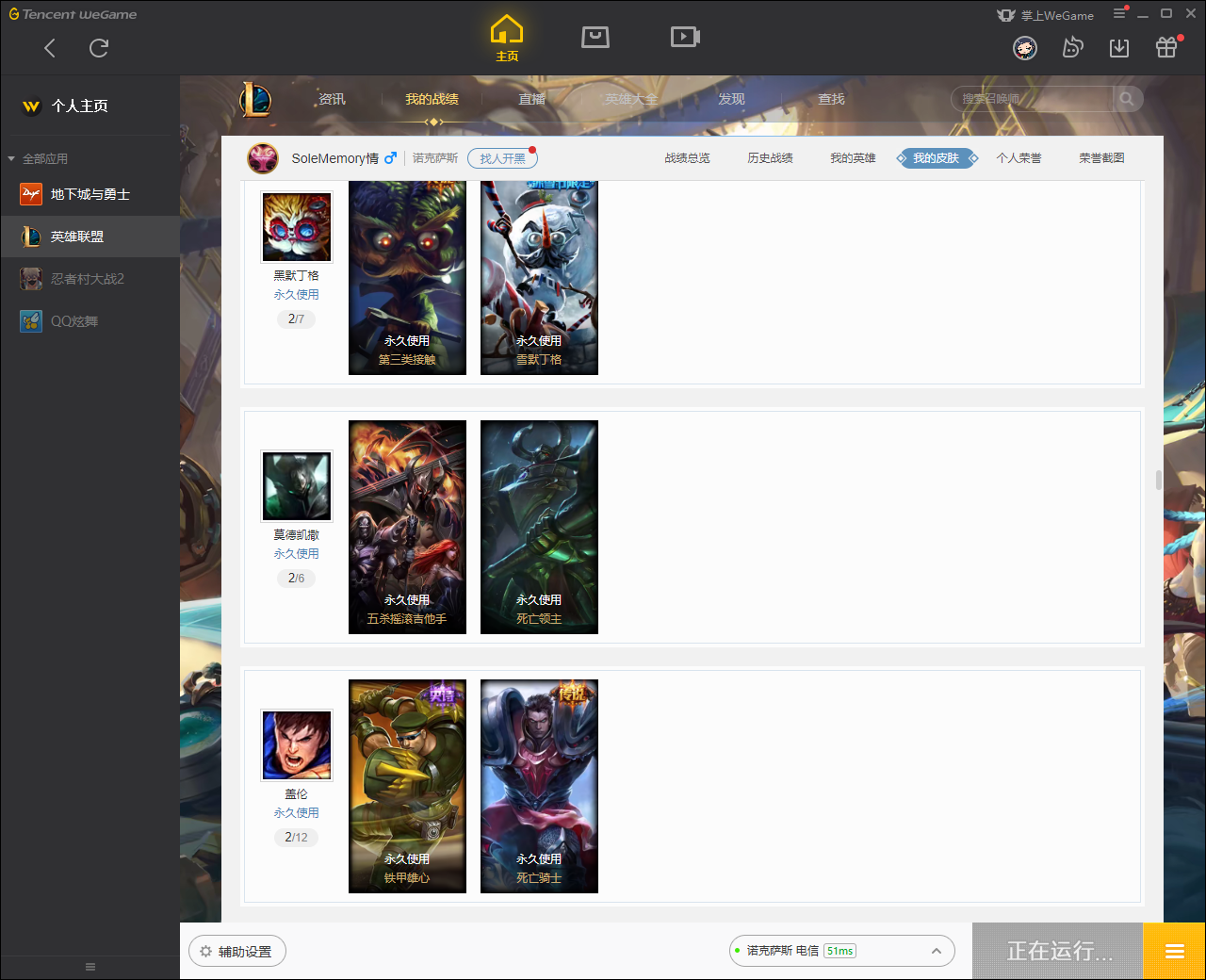
Task: Select 英雄联盟 in the sidebar
Action: pyautogui.click(x=90, y=237)
